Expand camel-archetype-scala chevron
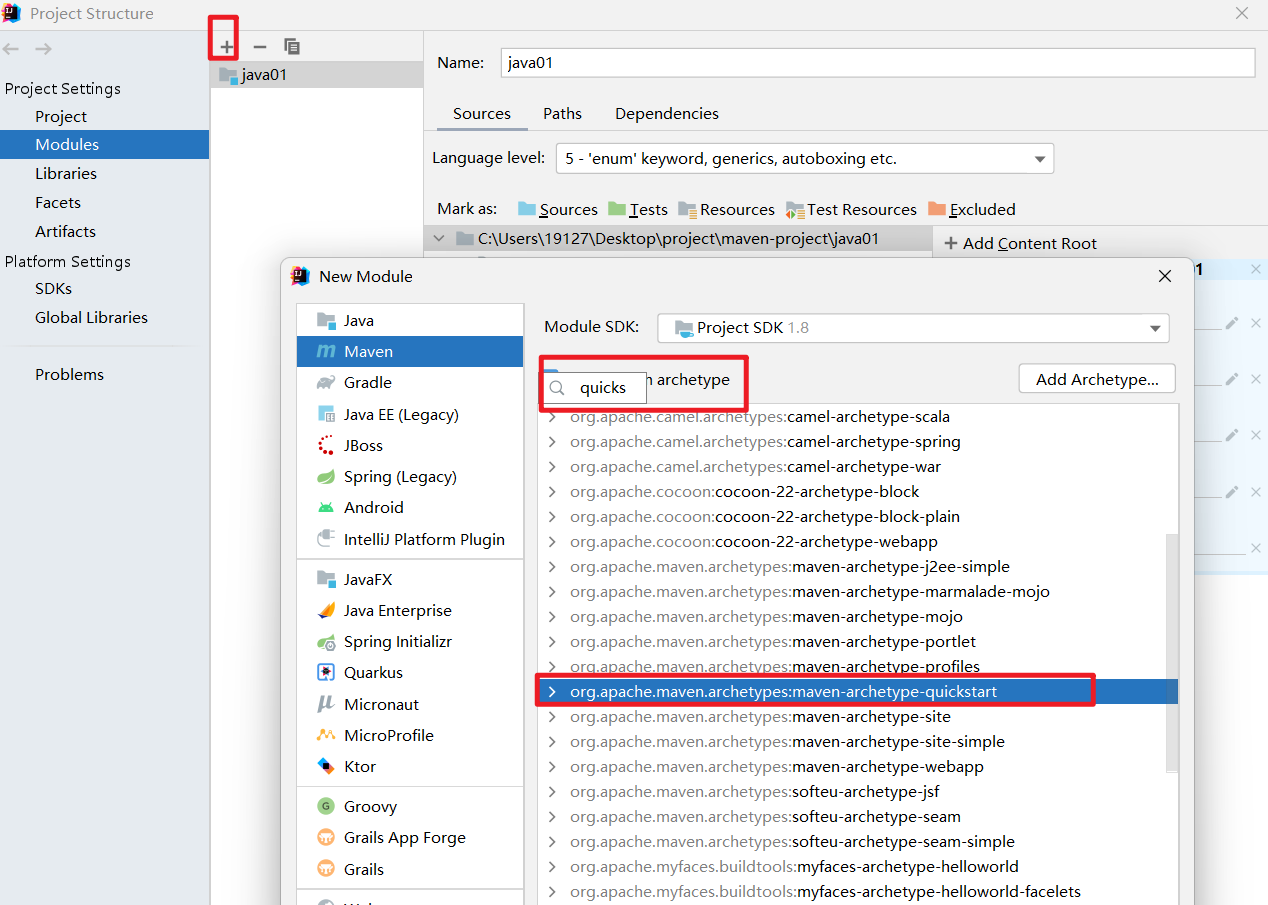The image size is (1268, 905). 551,417
